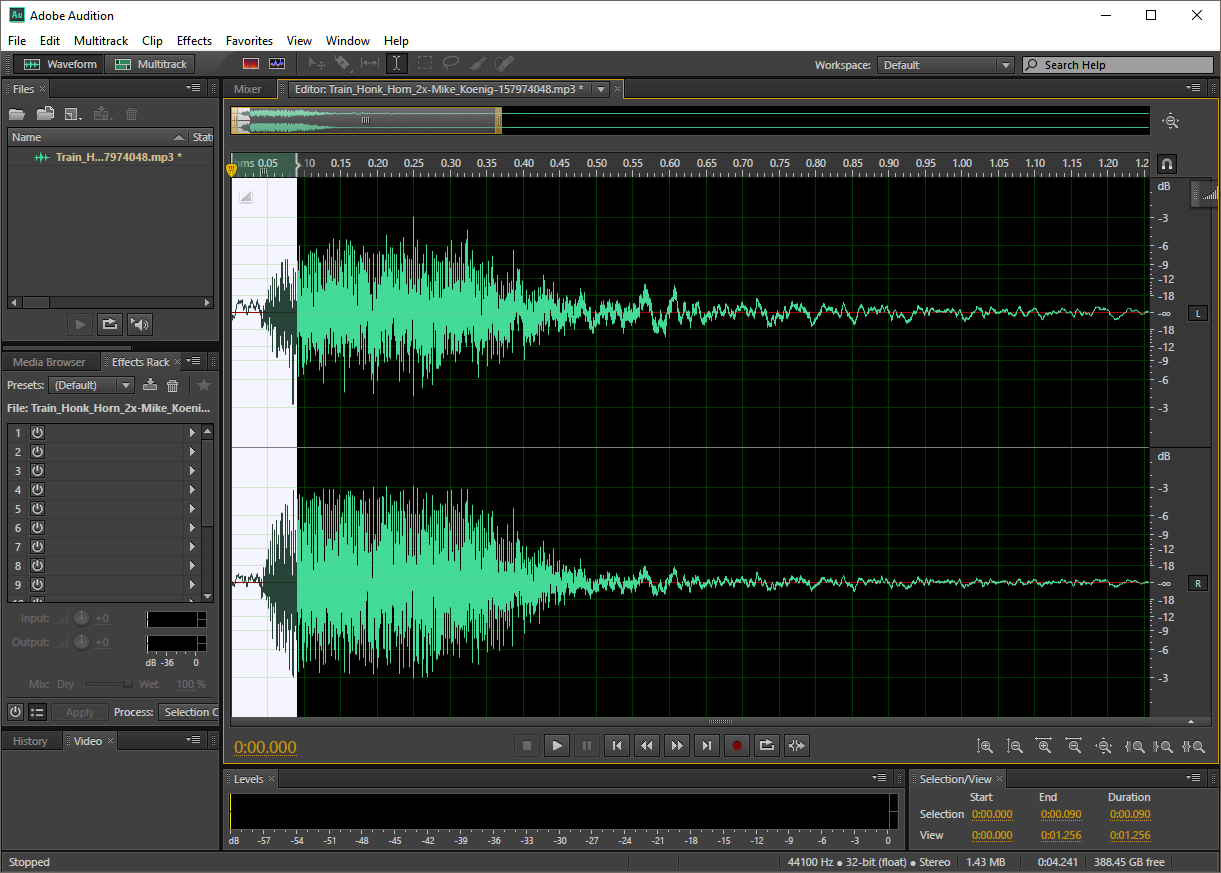Select the Time Selection tool
1221x873 pixels.
click(397, 64)
